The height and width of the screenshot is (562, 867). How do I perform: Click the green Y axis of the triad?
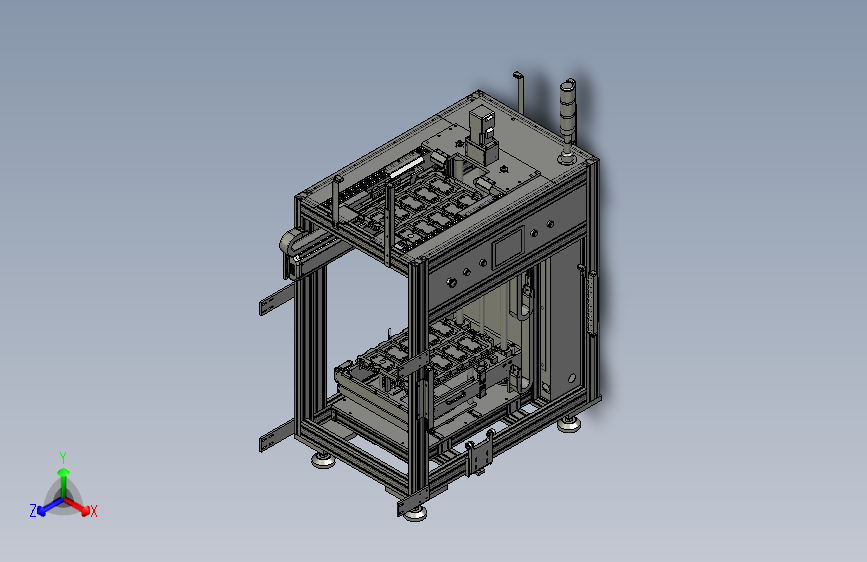(x=64, y=483)
